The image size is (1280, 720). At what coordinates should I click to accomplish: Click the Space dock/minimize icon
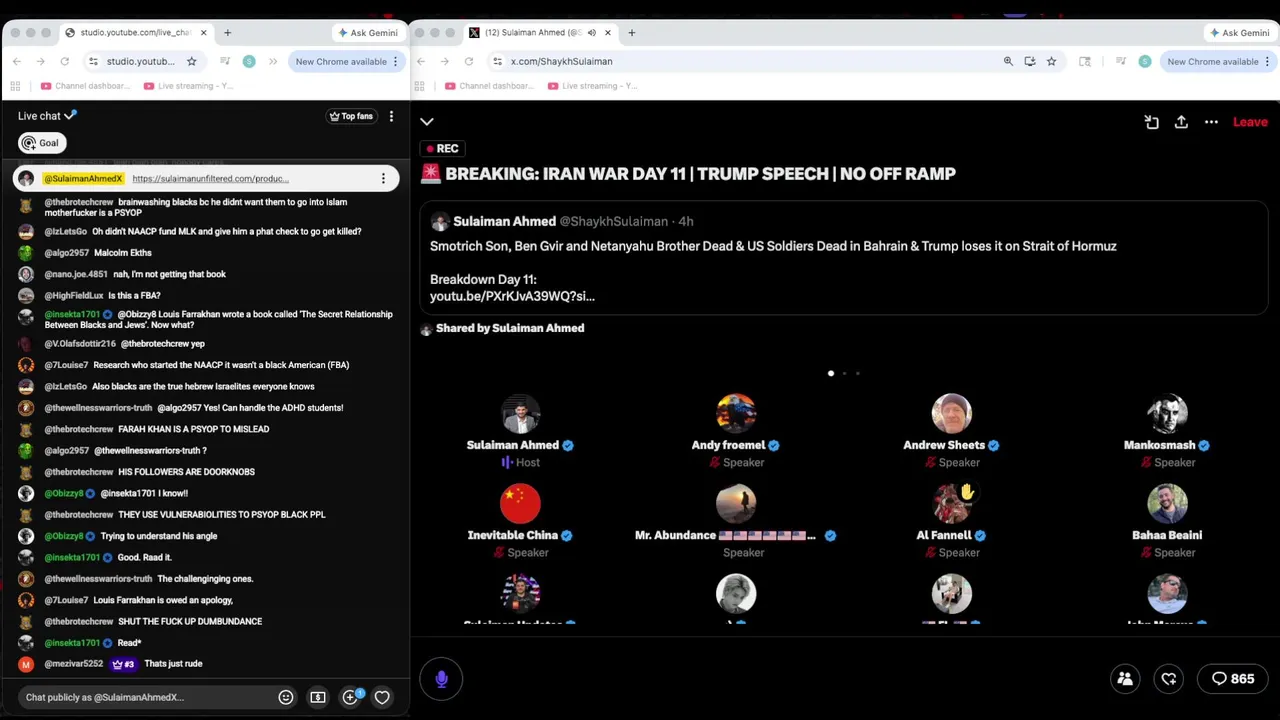pos(1152,122)
